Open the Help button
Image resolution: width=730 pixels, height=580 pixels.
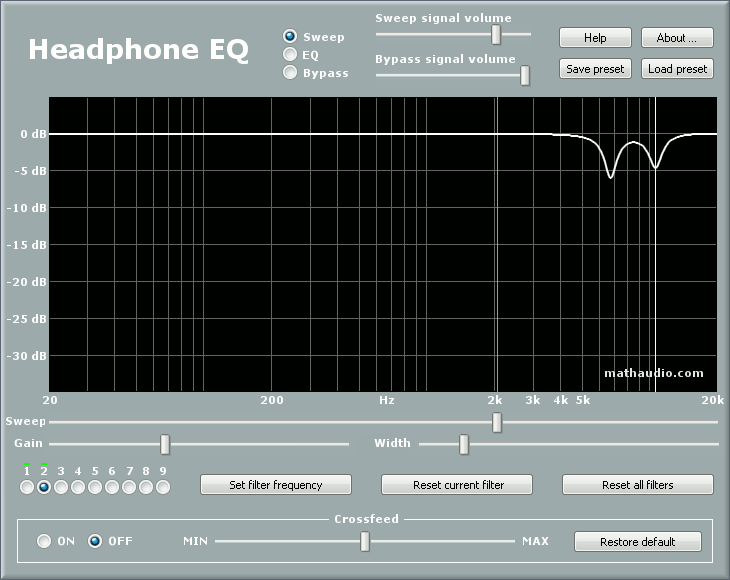[x=595, y=38]
